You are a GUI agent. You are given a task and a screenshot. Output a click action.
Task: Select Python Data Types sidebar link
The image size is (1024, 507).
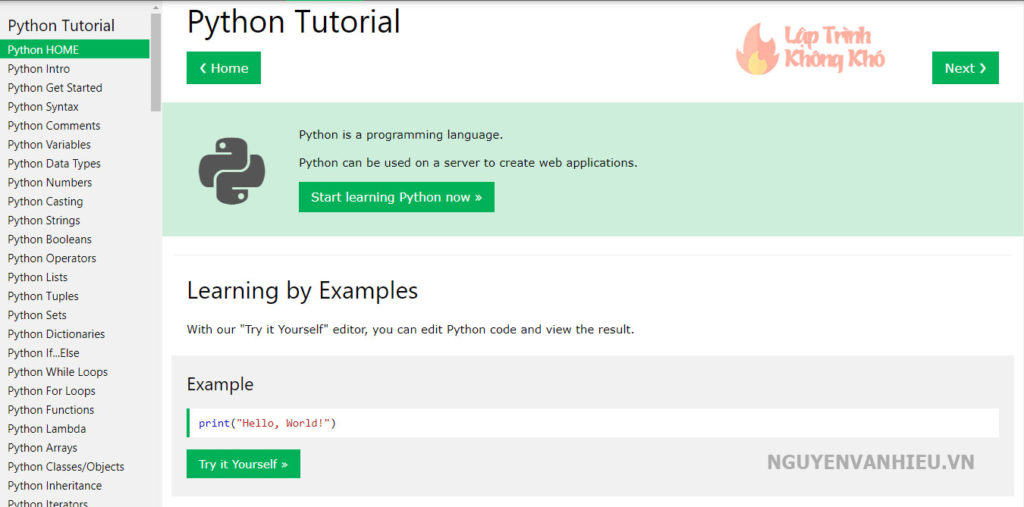click(54, 164)
